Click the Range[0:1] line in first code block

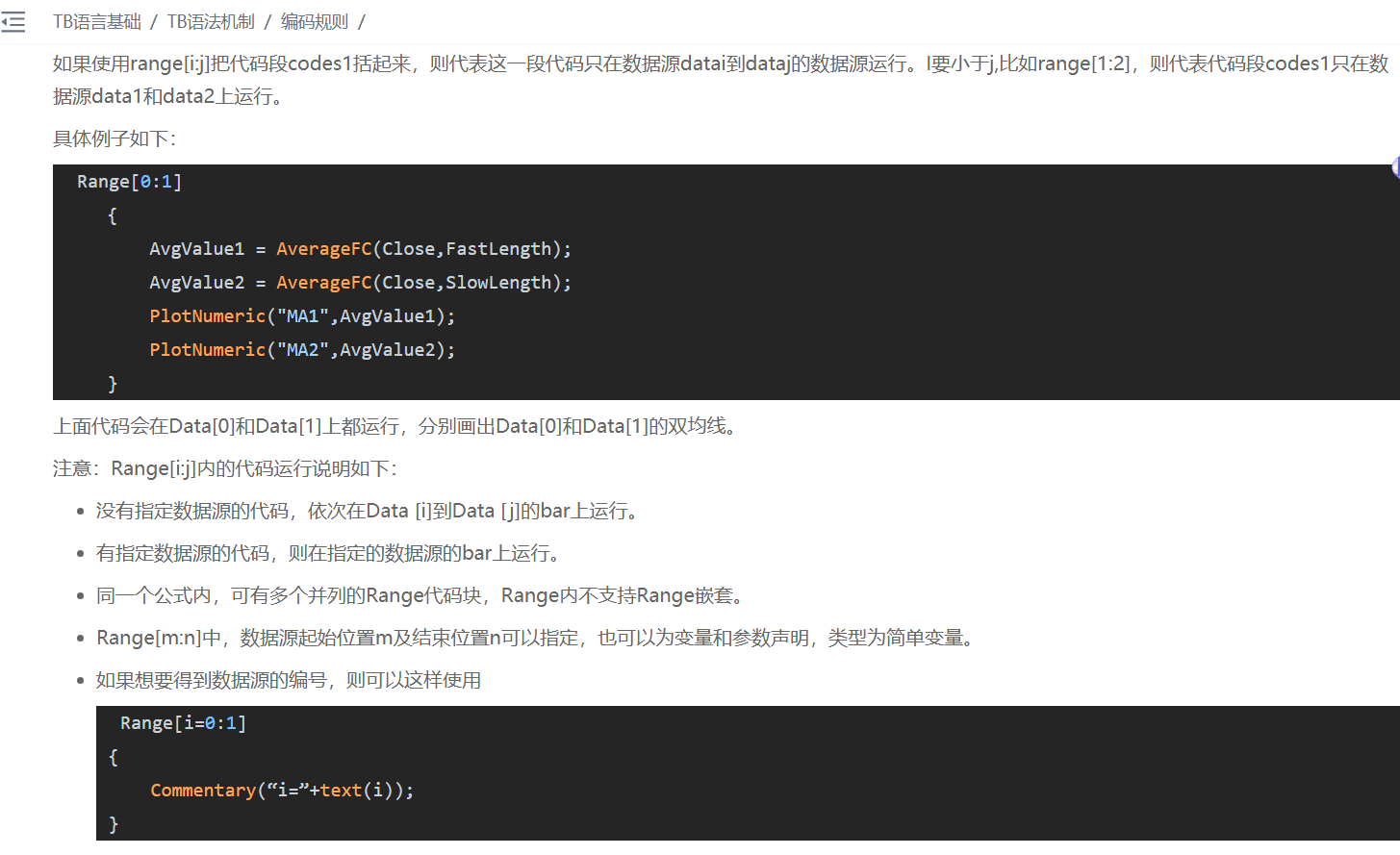(129, 182)
